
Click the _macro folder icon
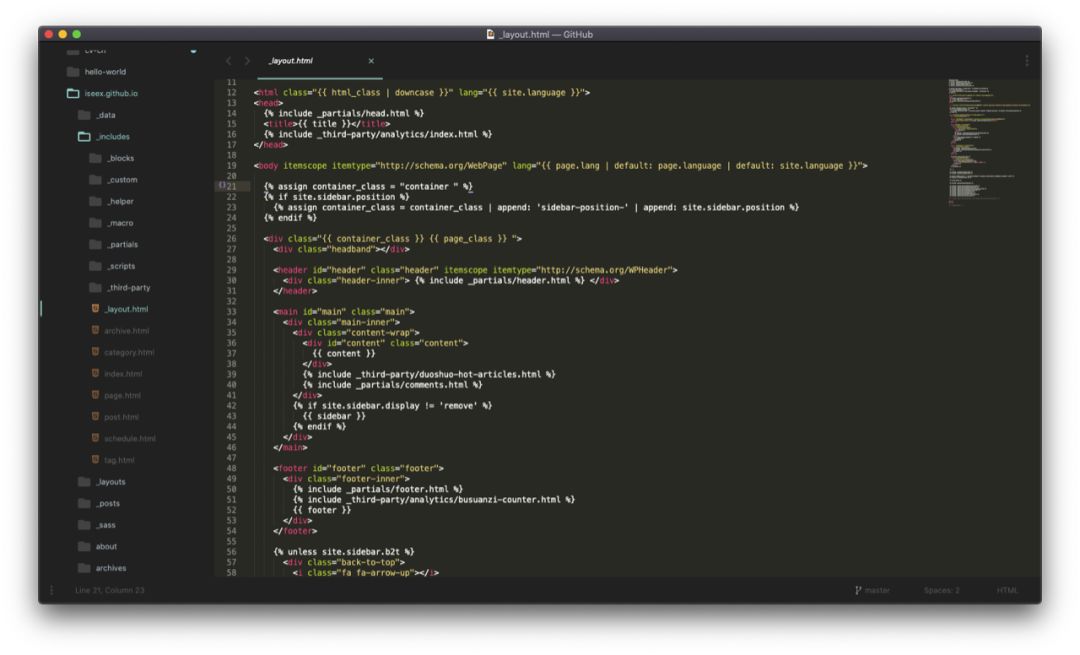pos(96,223)
